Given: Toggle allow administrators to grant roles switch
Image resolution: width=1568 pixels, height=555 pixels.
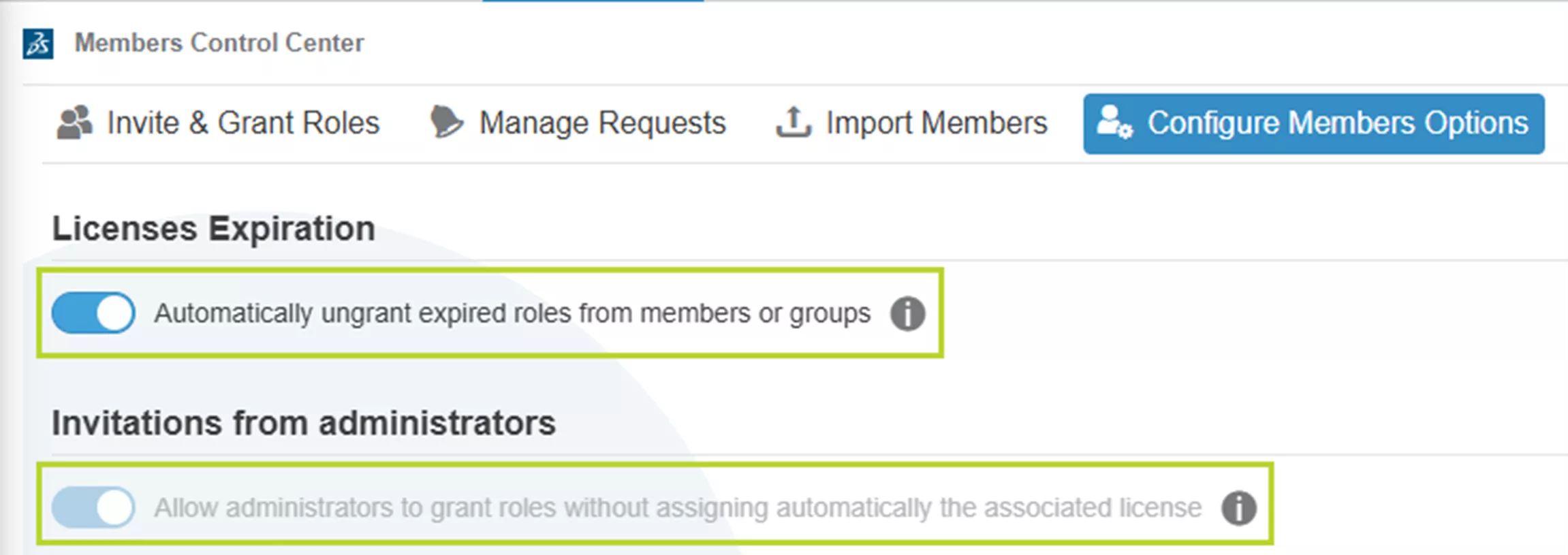Looking at the screenshot, I should 93,507.
